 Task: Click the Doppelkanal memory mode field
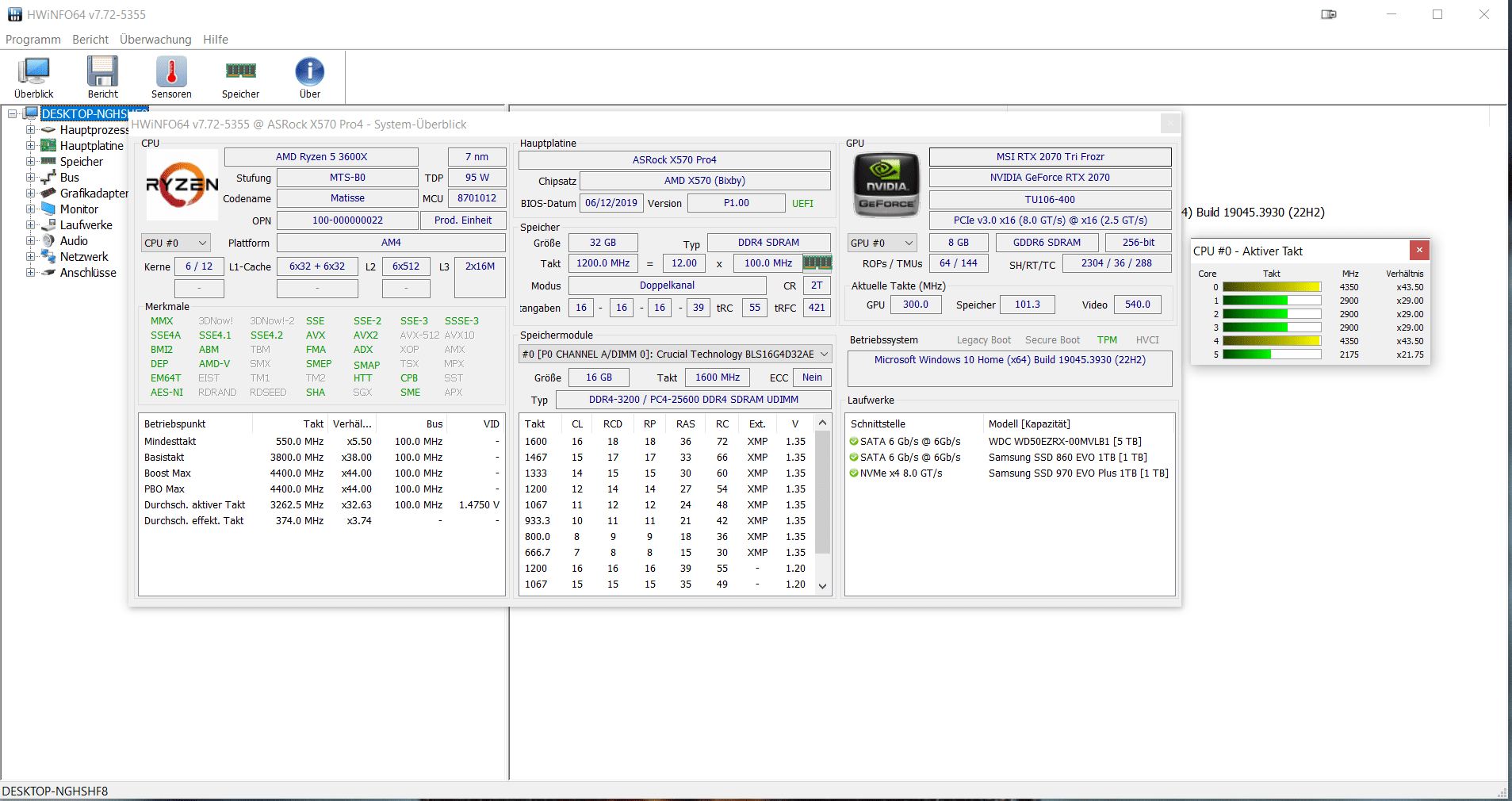point(667,286)
